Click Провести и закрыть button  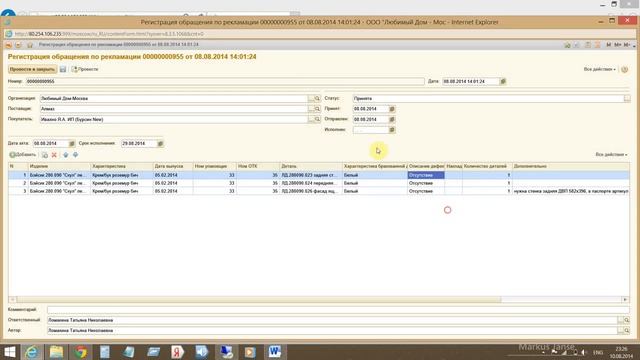click(x=32, y=69)
